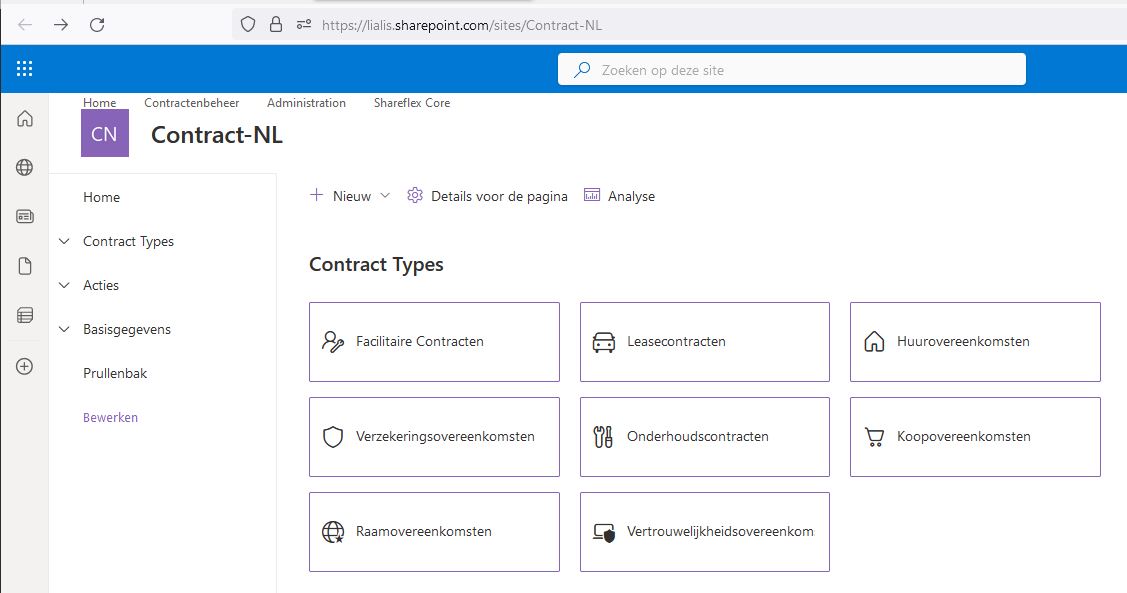Image resolution: width=1127 pixels, height=593 pixels.
Task: Collapse the Contract Types navigation chevron
Action: tap(64, 242)
